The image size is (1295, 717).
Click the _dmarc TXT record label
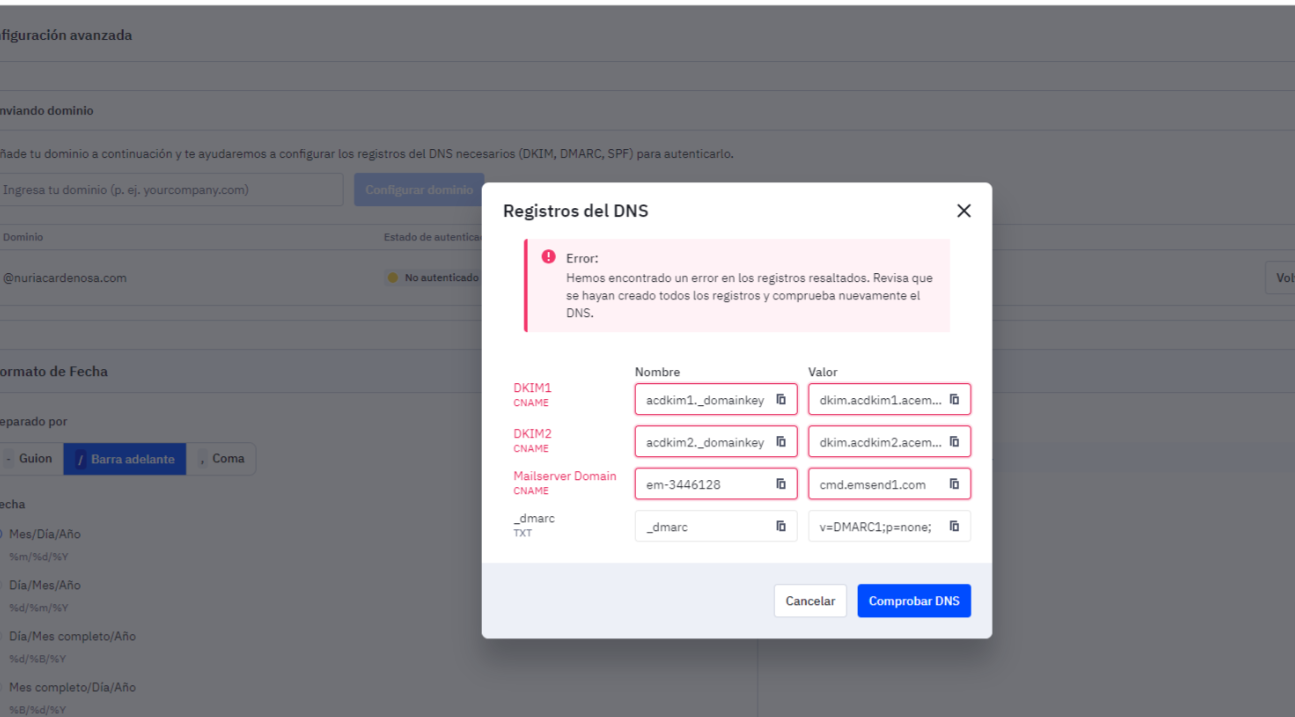point(534,525)
